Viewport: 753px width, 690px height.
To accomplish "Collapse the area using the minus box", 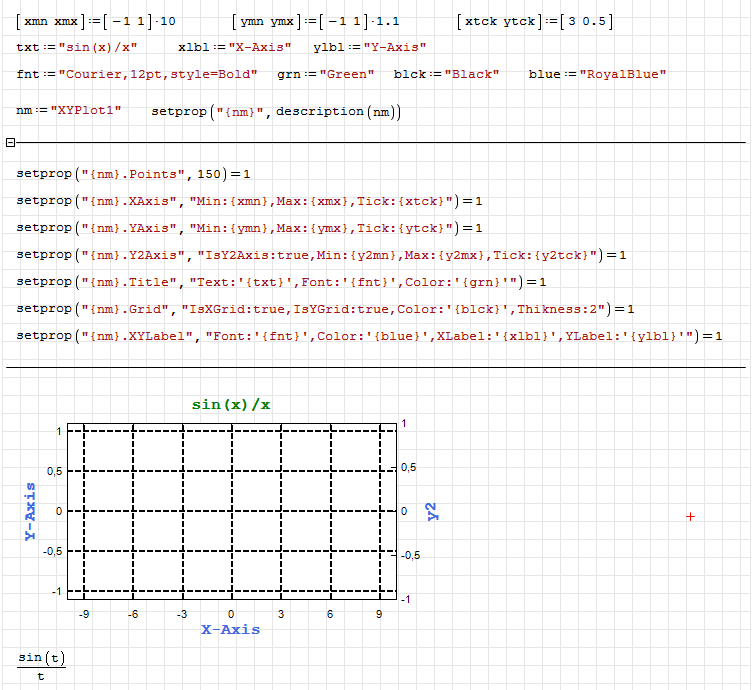I will [10, 143].
